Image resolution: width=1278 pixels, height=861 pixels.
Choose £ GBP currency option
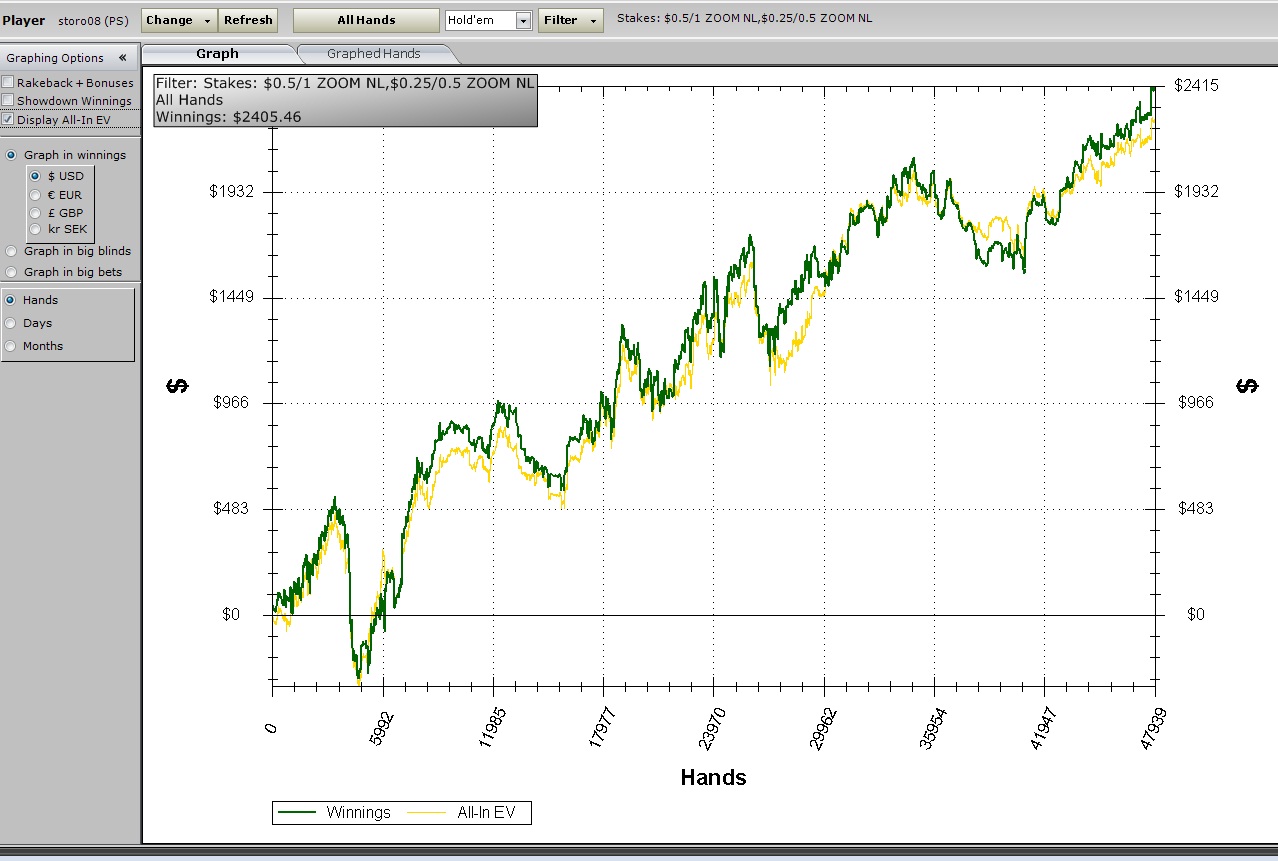click(x=35, y=213)
